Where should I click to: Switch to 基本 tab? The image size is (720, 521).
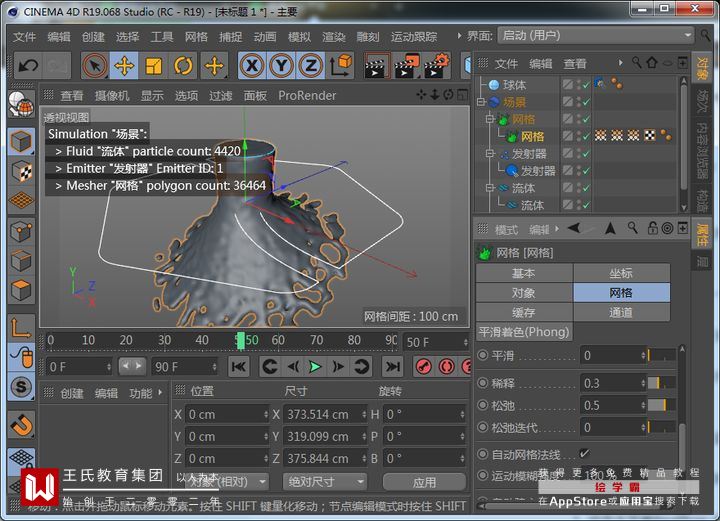tap(524, 274)
